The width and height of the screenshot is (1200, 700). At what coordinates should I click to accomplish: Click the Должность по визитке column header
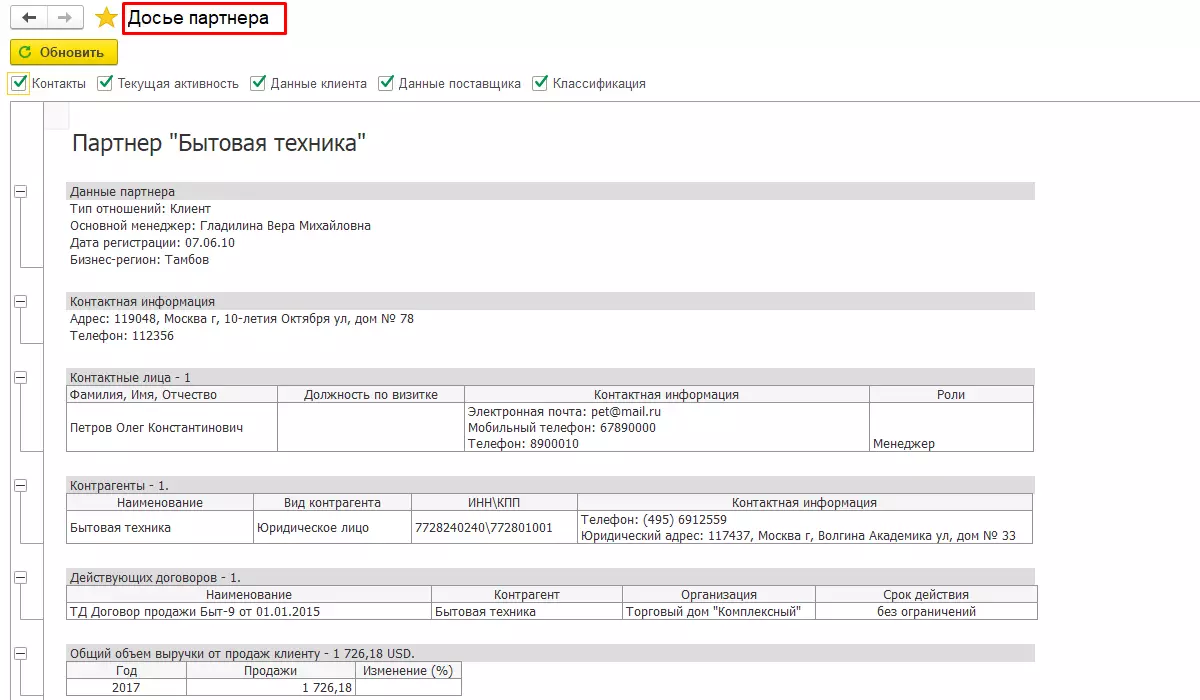pos(371,394)
